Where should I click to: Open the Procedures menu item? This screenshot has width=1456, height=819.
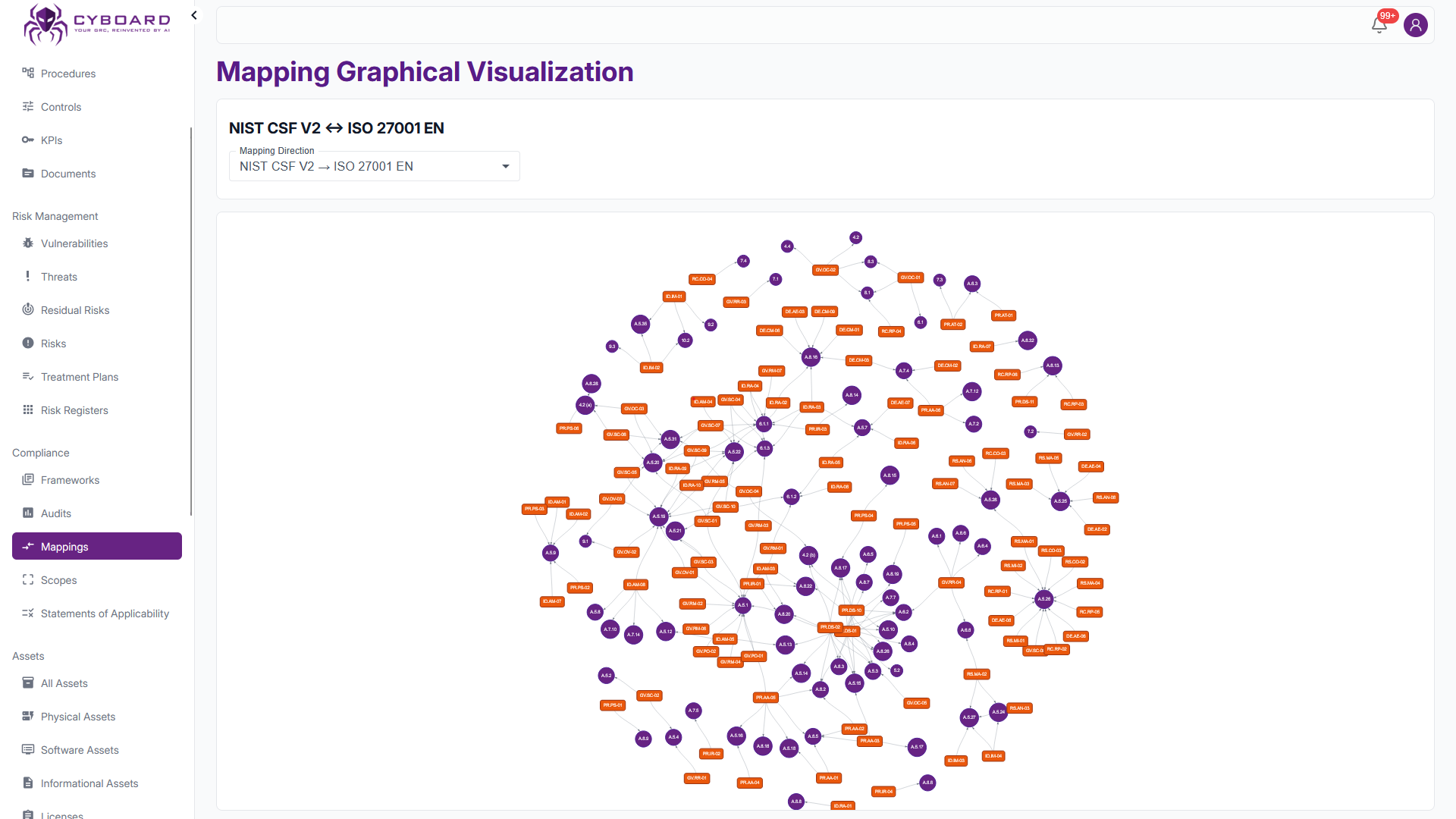68,74
